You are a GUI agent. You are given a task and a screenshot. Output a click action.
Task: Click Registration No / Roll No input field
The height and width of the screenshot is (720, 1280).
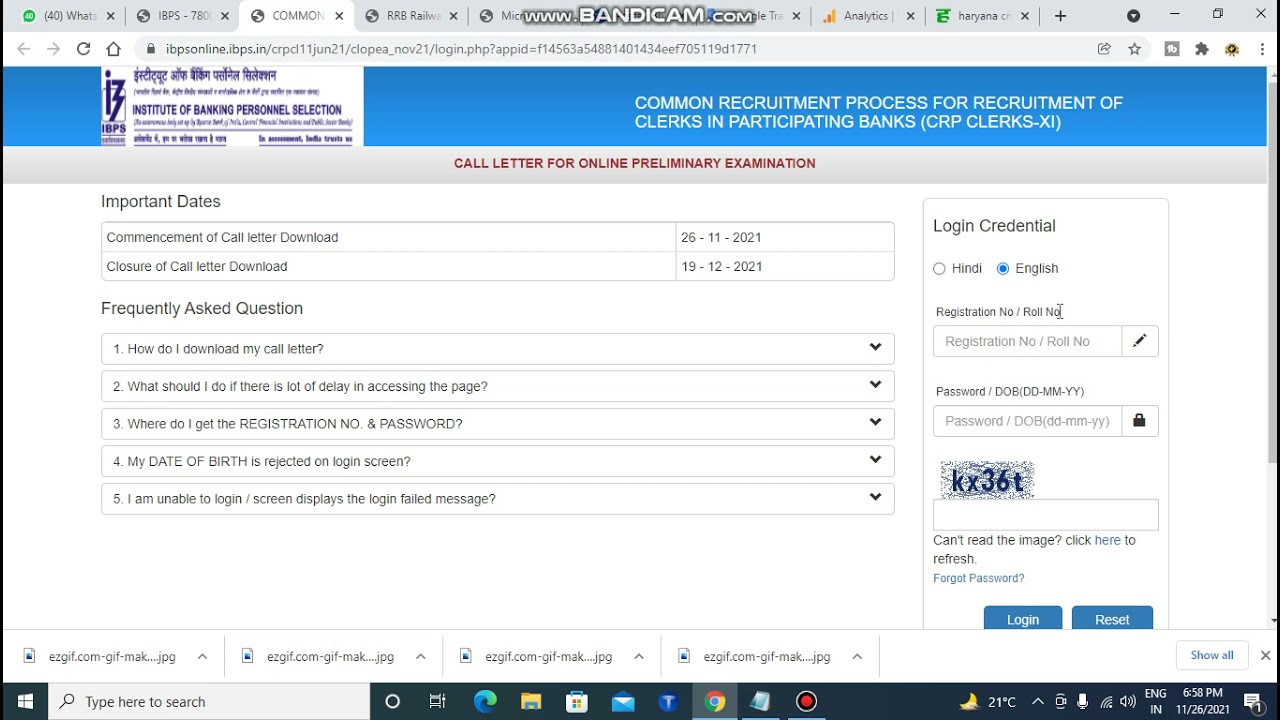coord(1027,341)
